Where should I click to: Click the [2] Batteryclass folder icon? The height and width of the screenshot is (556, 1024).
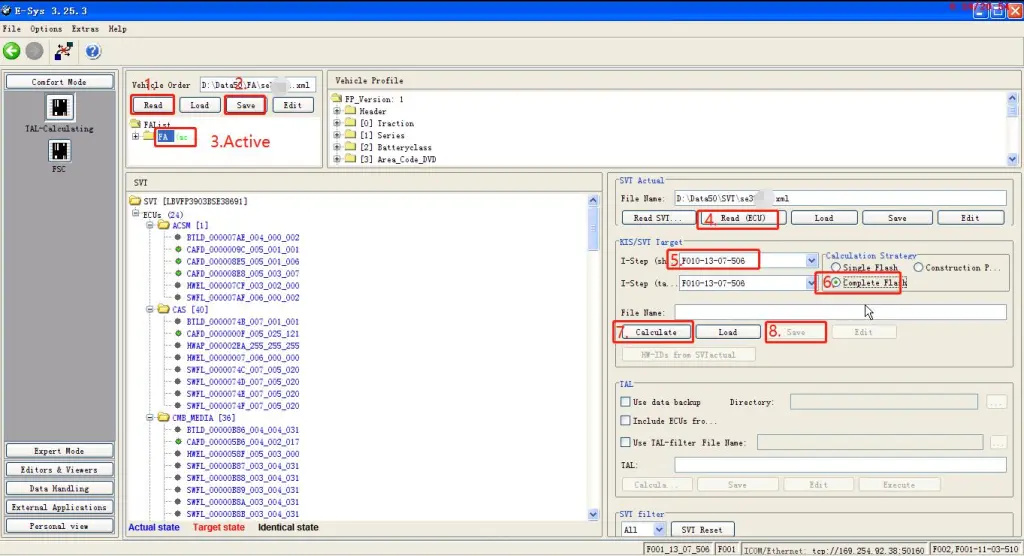pos(350,147)
